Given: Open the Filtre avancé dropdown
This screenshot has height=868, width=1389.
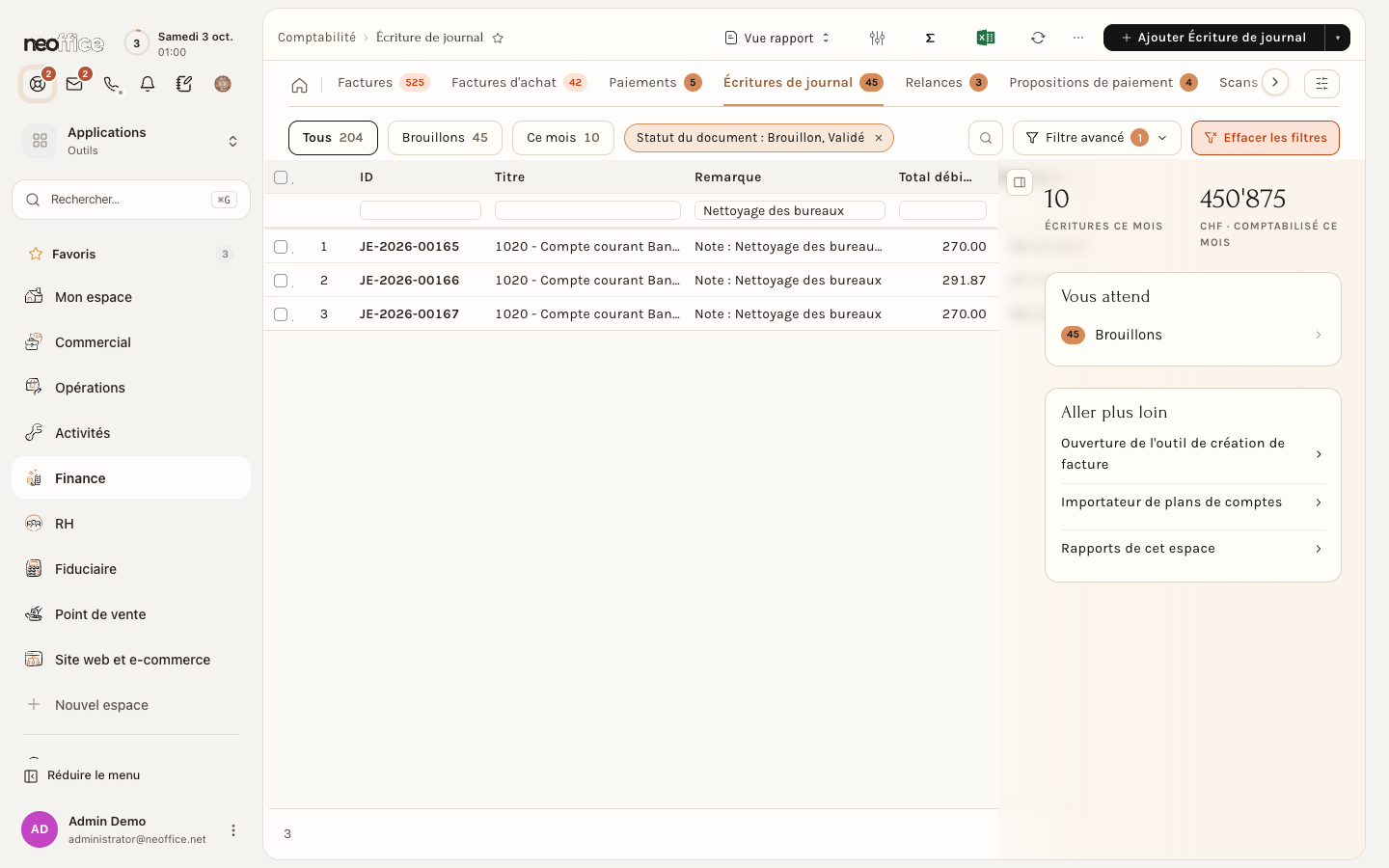Looking at the screenshot, I should click(x=1097, y=138).
